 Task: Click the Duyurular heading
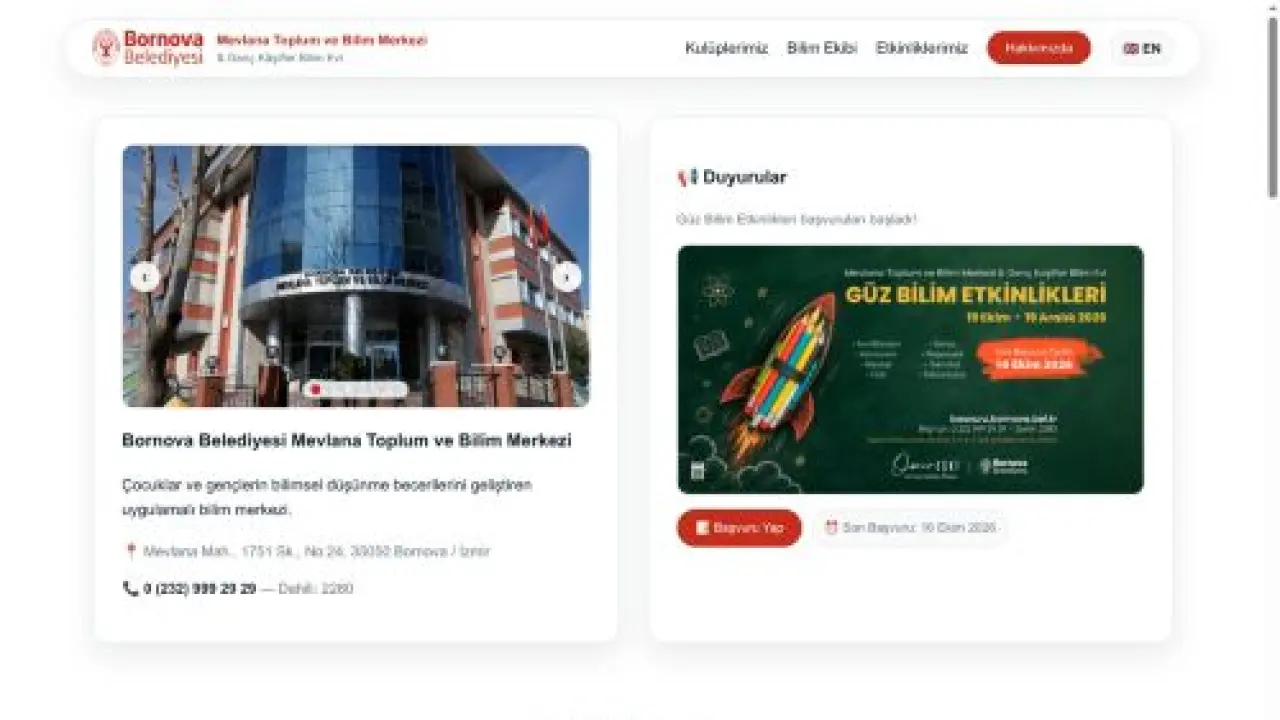coord(745,178)
